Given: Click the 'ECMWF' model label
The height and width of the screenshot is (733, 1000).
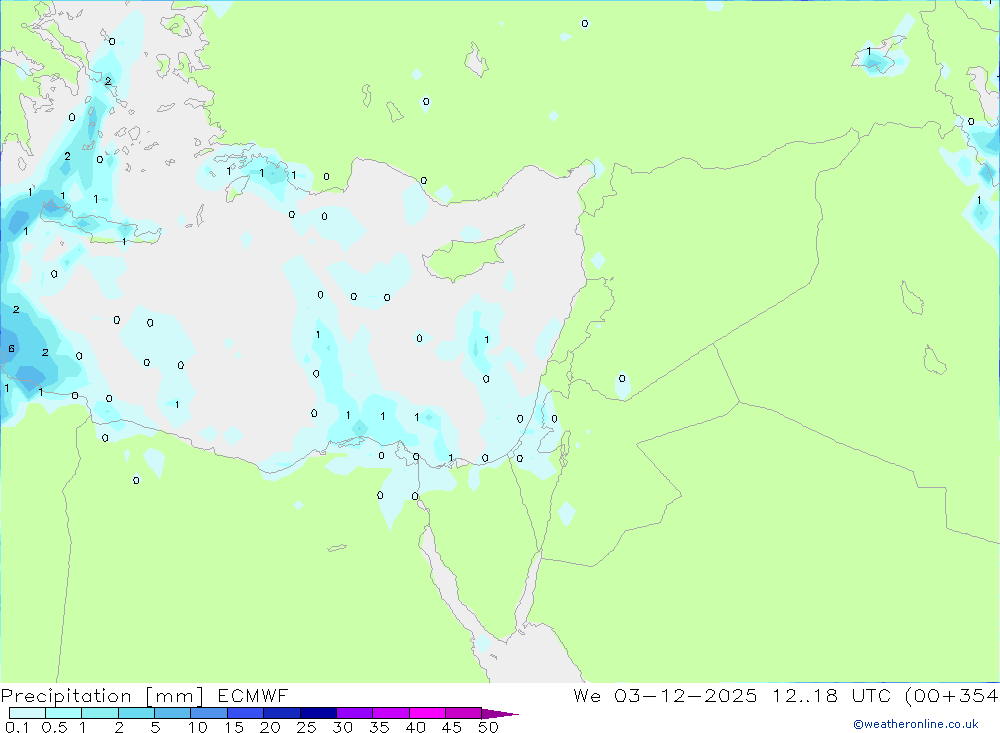Looking at the screenshot, I should (x=253, y=696).
